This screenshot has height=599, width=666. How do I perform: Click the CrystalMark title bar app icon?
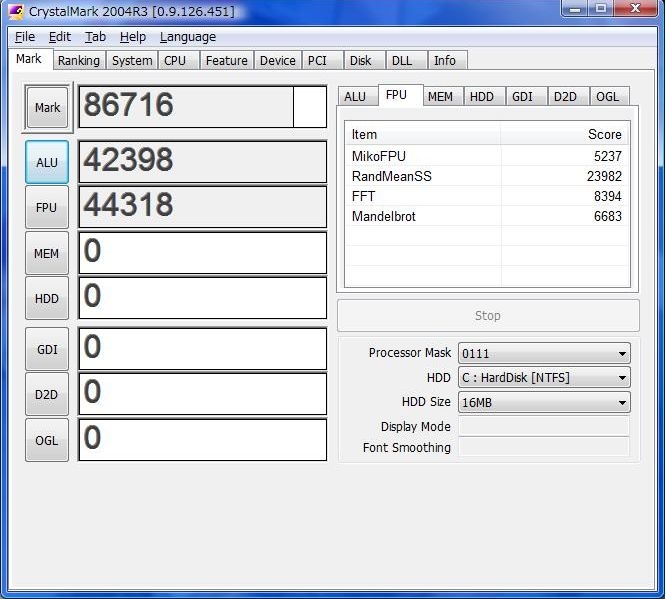point(16,11)
